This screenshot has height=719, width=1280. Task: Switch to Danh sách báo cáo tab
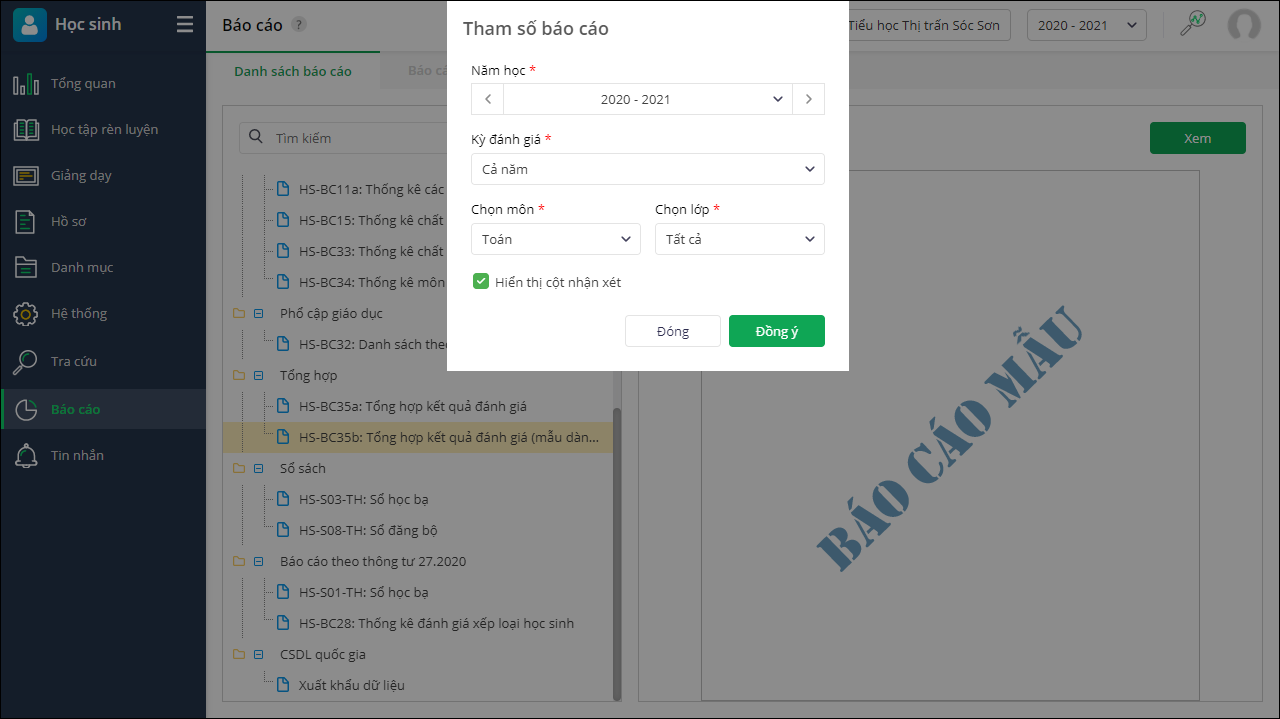tap(293, 71)
